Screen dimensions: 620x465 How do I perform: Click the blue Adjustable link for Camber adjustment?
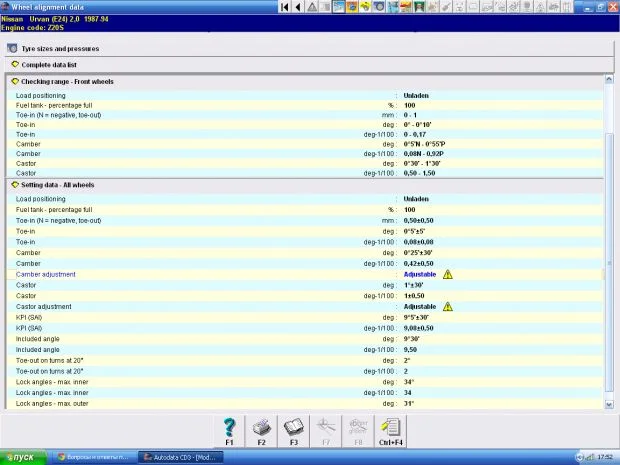[x=419, y=273]
